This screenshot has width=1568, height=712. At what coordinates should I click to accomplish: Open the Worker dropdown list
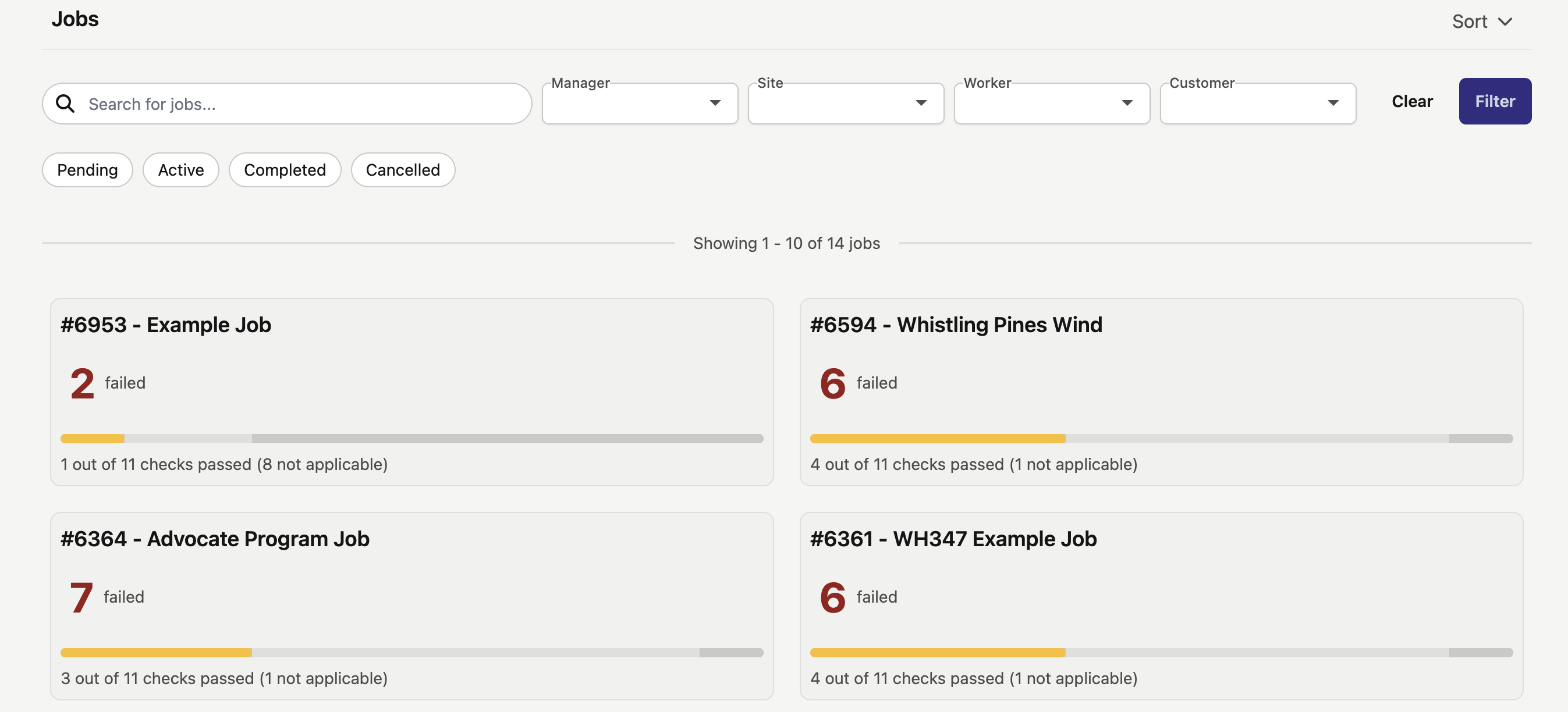(1051, 104)
